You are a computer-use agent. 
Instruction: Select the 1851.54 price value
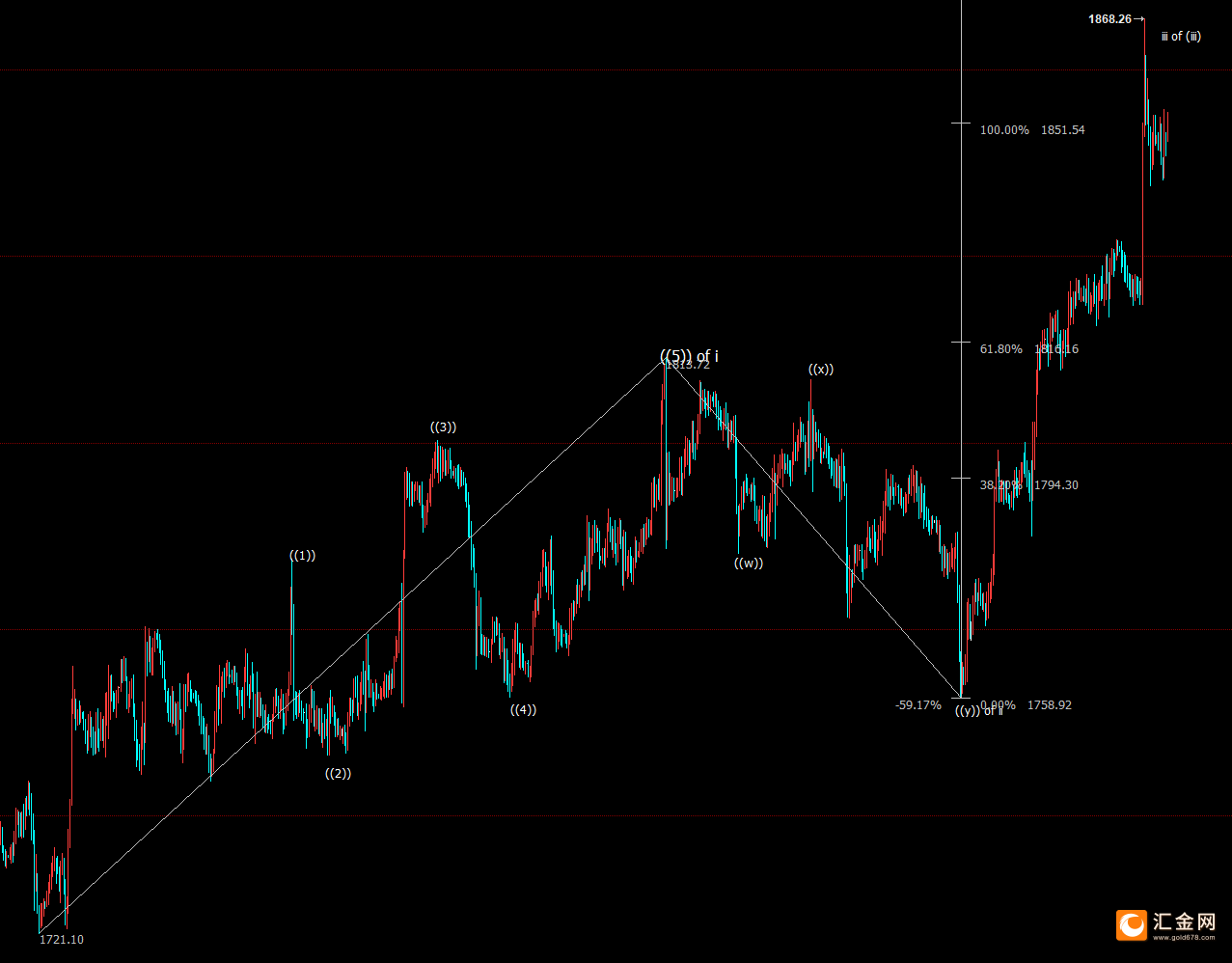tap(1062, 129)
